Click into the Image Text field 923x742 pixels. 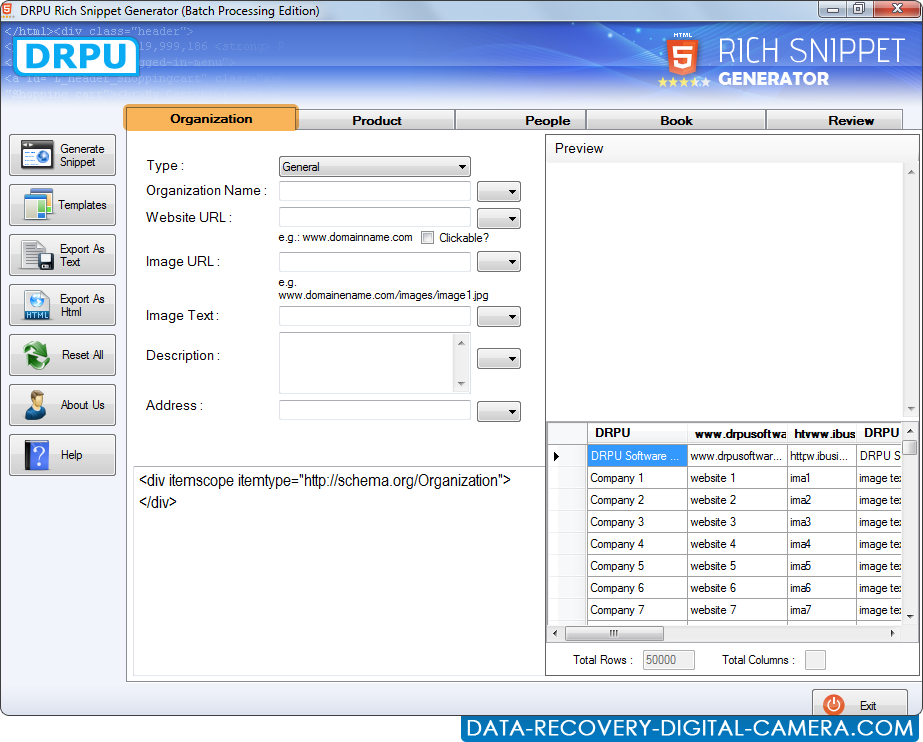tap(374, 316)
